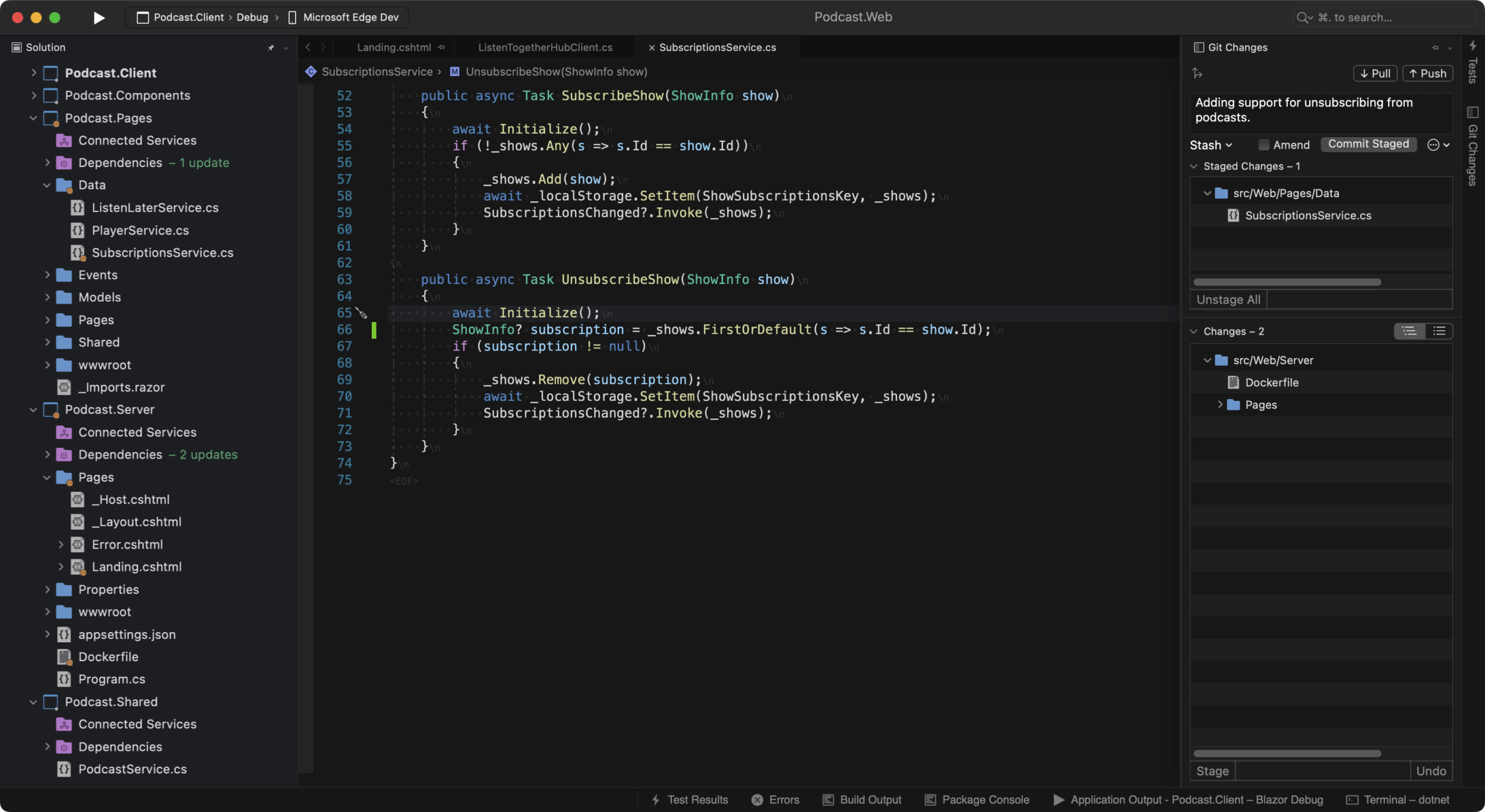
Task: Enable the Amend checkbox
Action: pyautogui.click(x=1264, y=145)
